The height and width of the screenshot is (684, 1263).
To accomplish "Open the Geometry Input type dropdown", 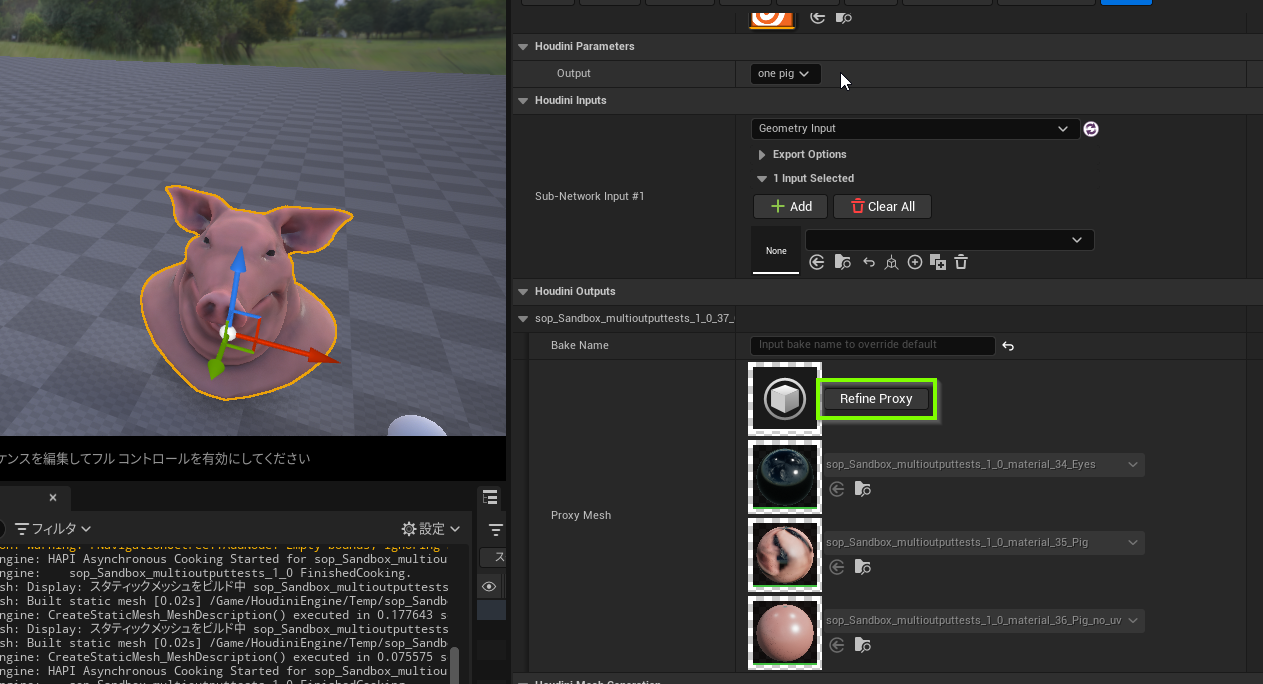I will pos(914,129).
